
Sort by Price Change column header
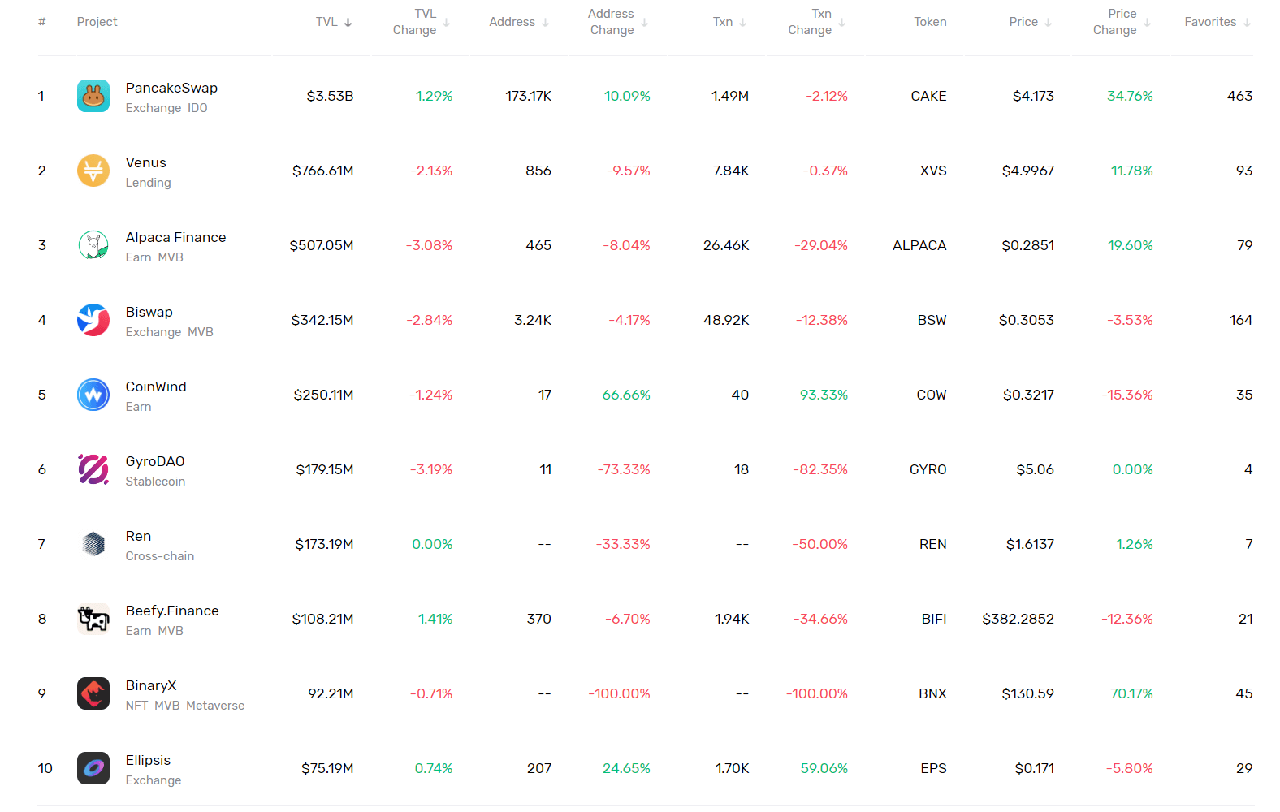coord(1122,22)
